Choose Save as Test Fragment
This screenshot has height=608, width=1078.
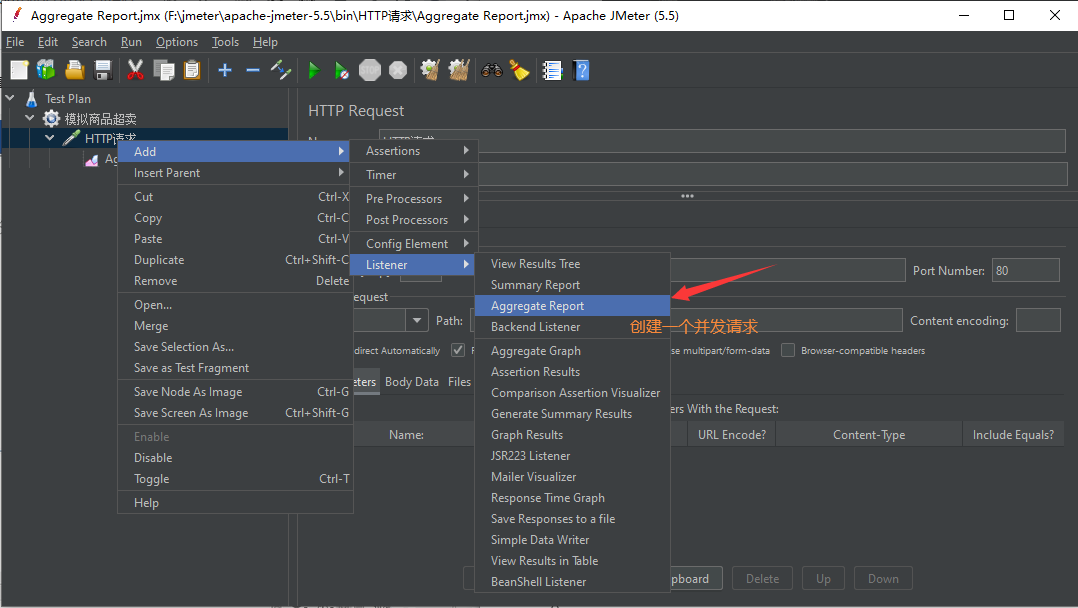(x=235, y=368)
